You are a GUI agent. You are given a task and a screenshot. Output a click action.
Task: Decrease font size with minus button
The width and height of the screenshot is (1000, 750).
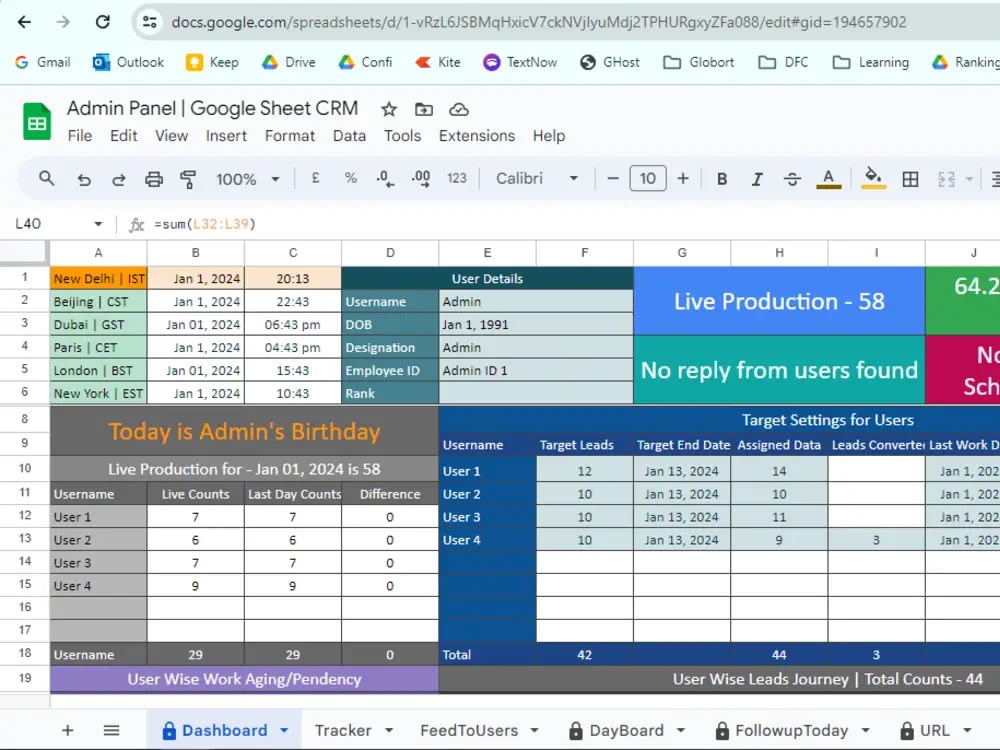[x=613, y=179]
